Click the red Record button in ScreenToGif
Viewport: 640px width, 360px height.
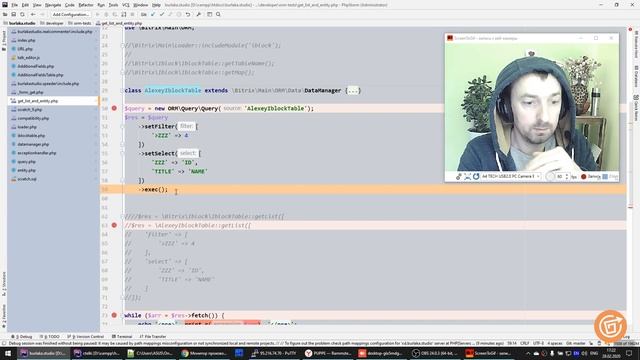click(591, 176)
